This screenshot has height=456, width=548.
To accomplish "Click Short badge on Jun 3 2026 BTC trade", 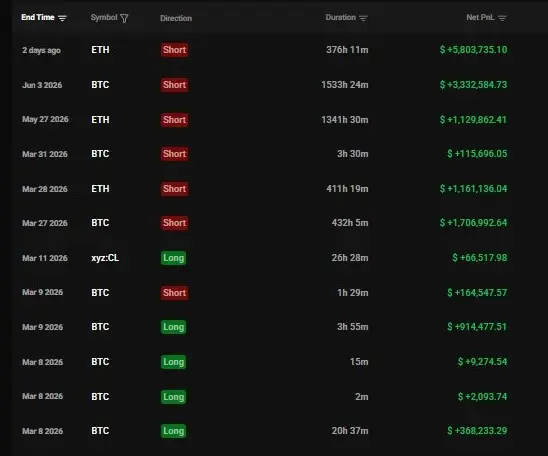I will click(174, 85).
